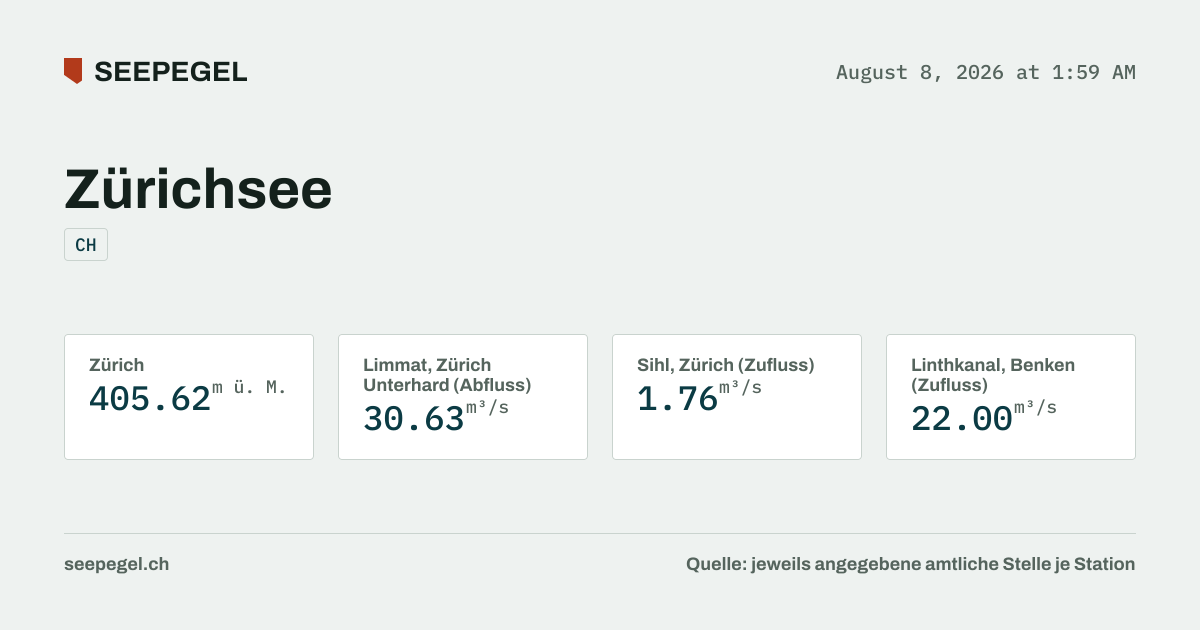This screenshot has width=1200, height=630.
Task: Click the Limmat, Zürich Unterhard (Abfluss) label
Action: [447, 375]
